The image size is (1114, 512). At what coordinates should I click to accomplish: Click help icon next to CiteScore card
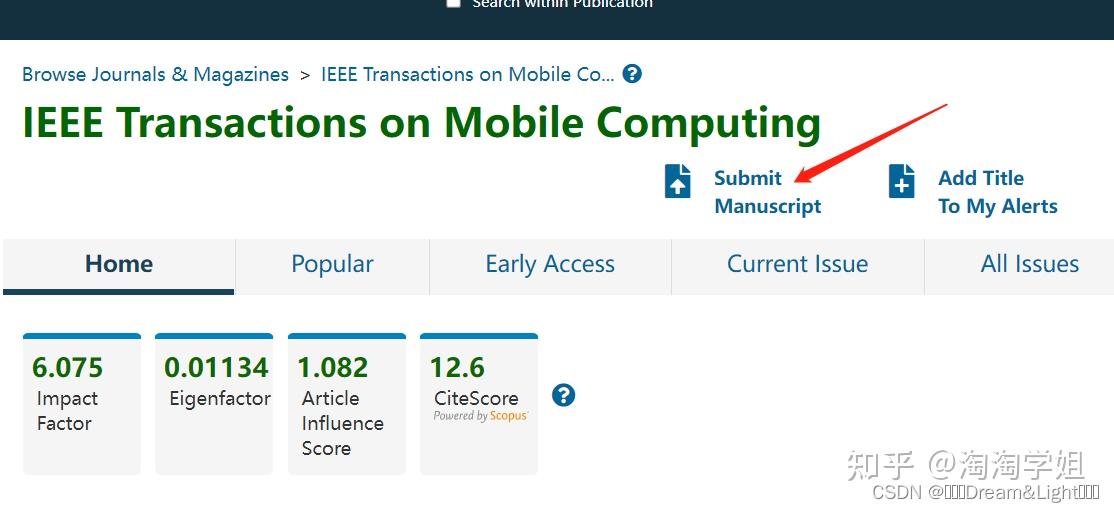pos(563,395)
